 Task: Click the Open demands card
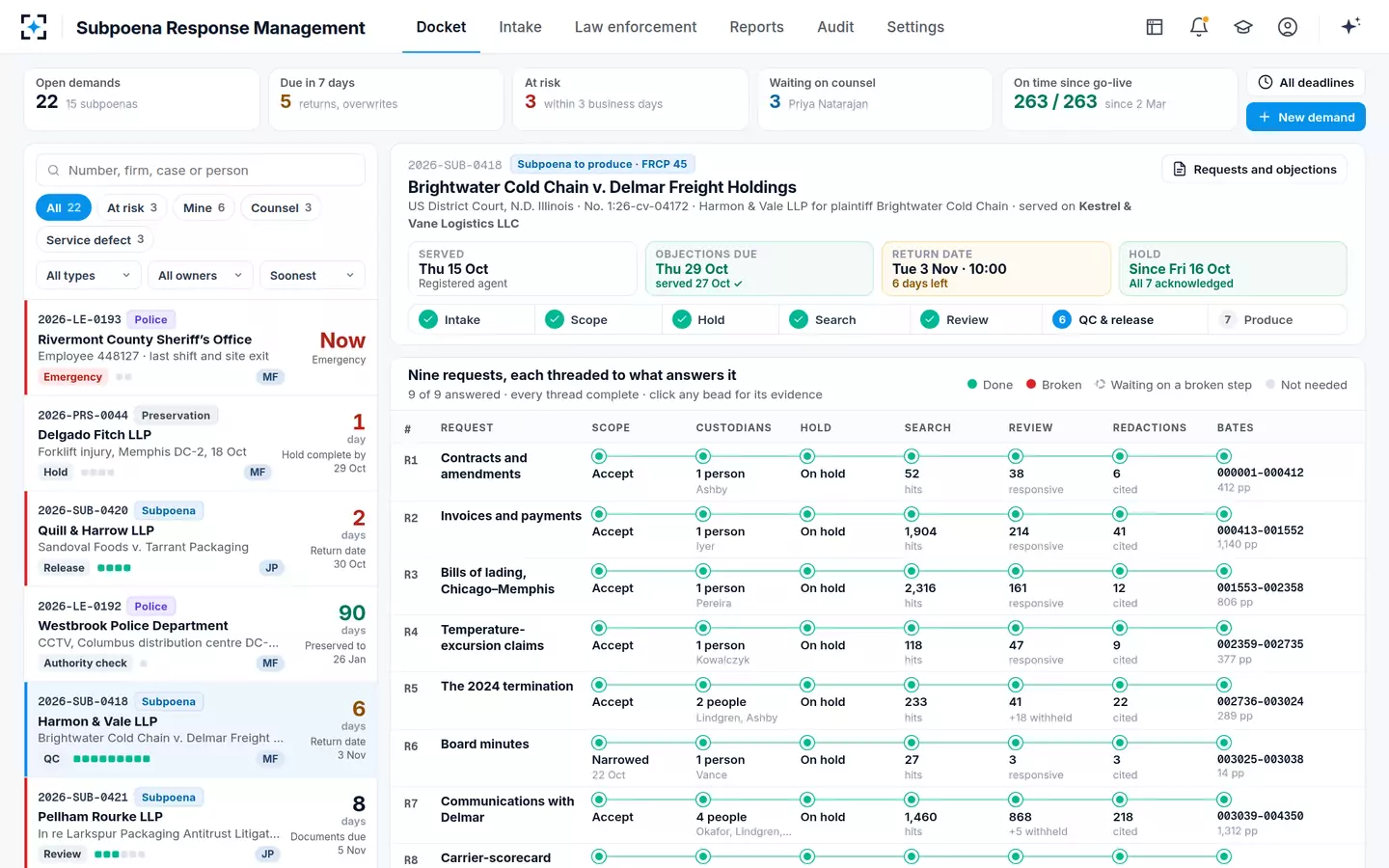click(142, 99)
